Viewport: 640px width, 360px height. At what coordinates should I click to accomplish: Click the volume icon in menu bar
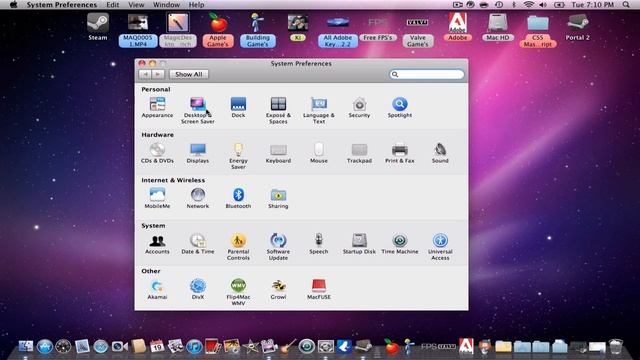click(543, 5)
